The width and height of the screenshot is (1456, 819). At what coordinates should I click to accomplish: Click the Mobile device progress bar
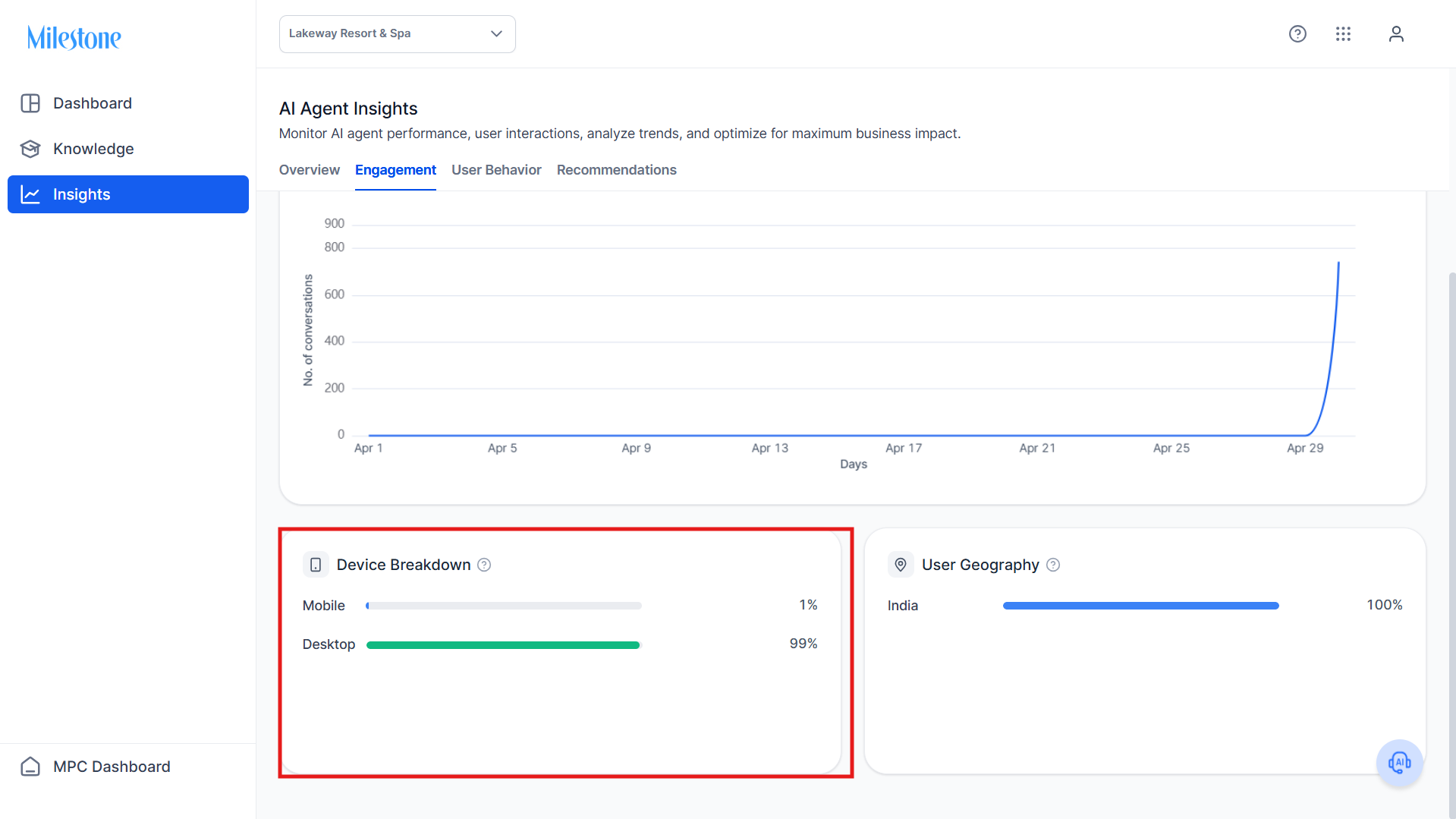coord(504,606)
